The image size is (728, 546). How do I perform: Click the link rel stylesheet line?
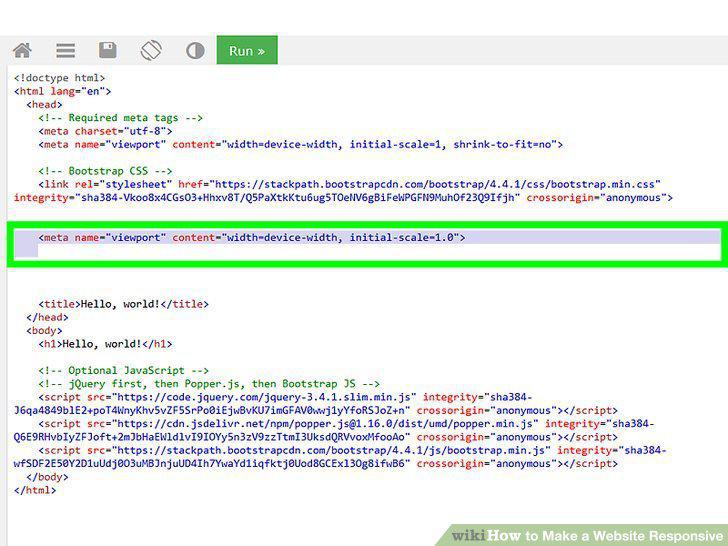(x=350, y=184)
